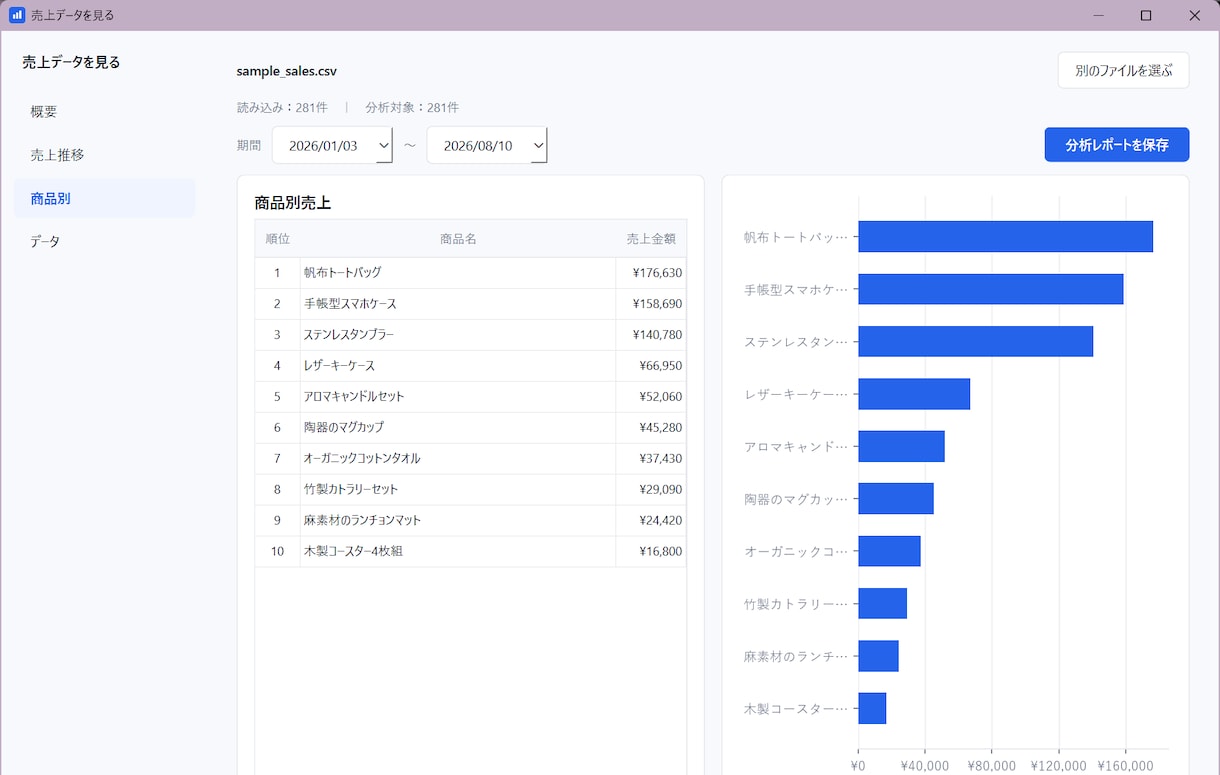Click the 売上金額 column header
The height and width of the screenshot is (775, 1220).
pos(651,239)
